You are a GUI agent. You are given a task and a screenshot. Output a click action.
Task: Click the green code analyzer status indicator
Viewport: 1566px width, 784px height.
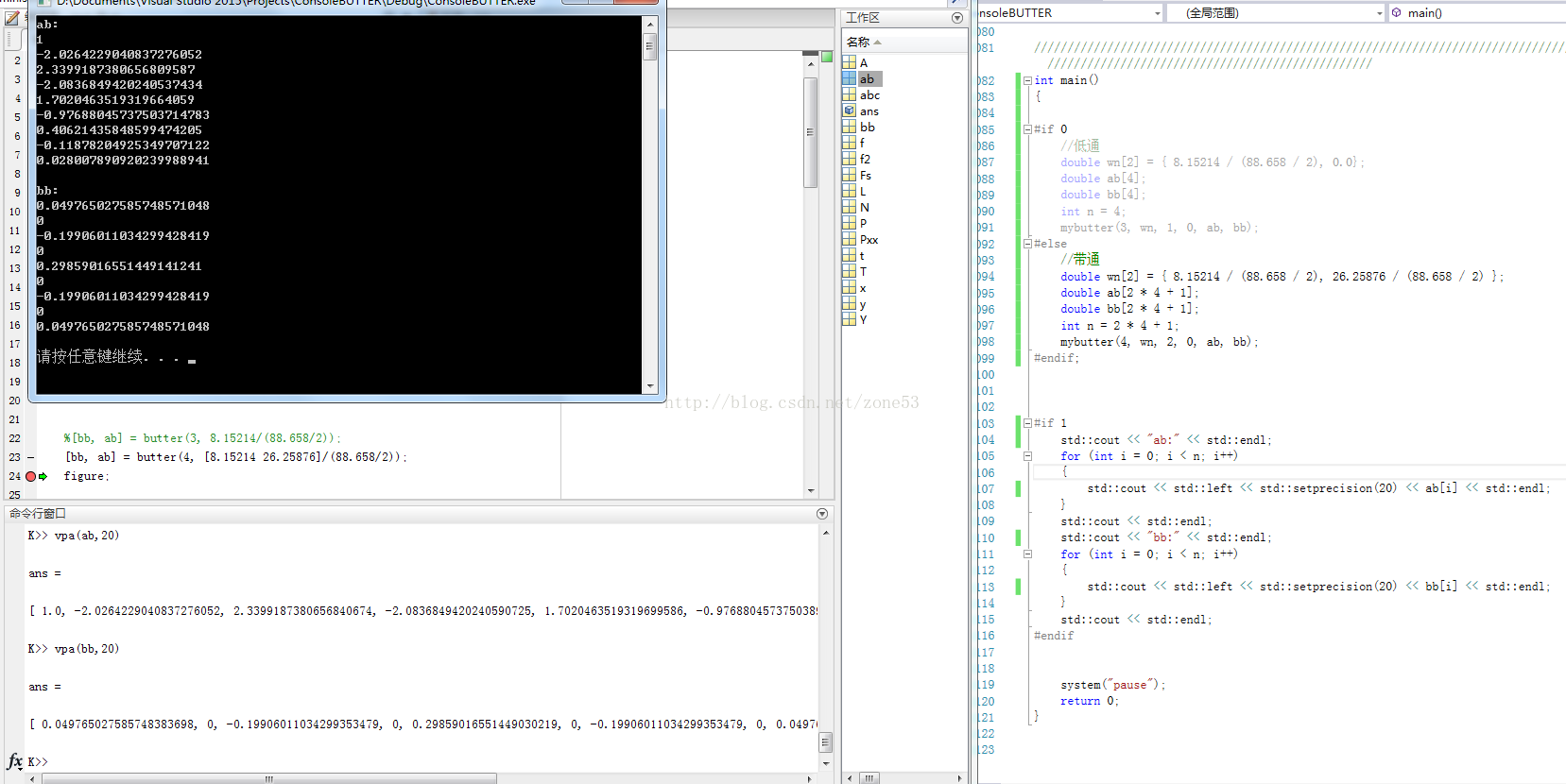tap(827, 57)
